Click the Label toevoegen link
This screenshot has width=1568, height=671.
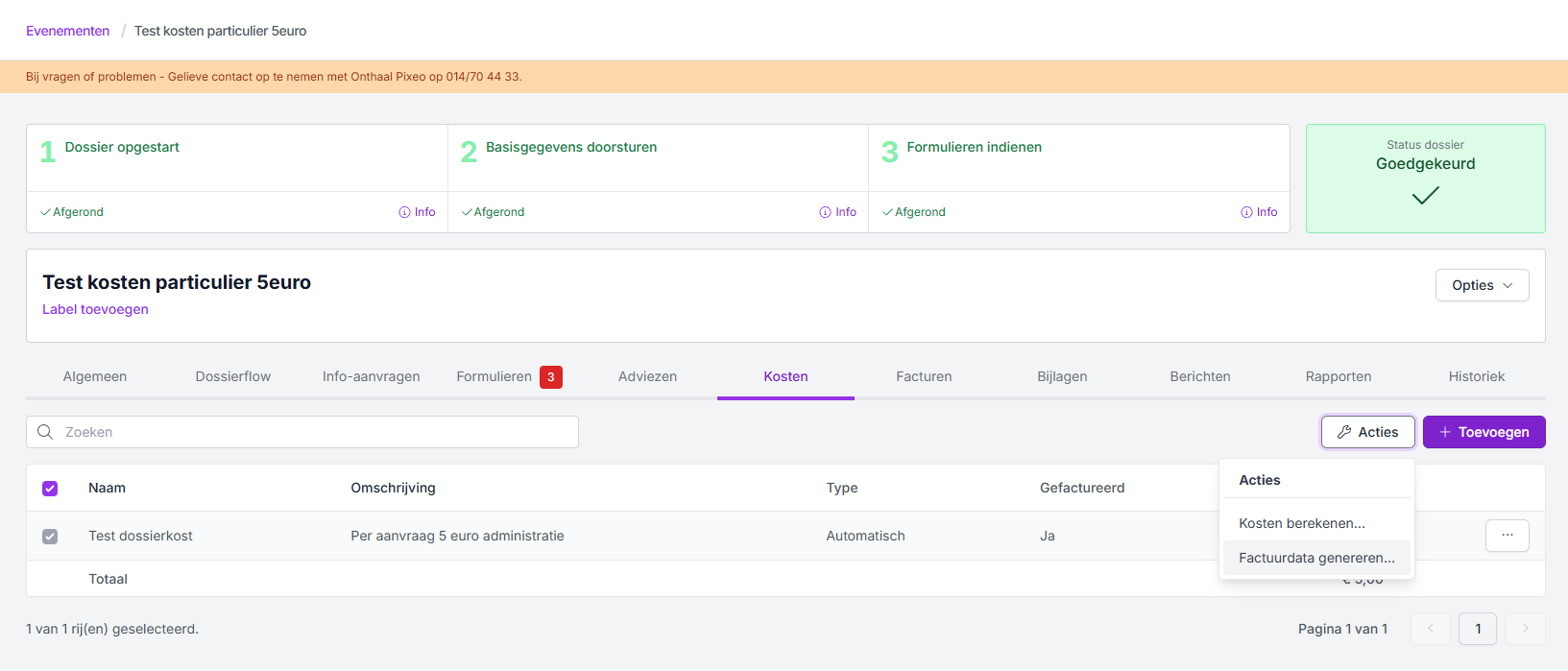(x=95, y=309)
